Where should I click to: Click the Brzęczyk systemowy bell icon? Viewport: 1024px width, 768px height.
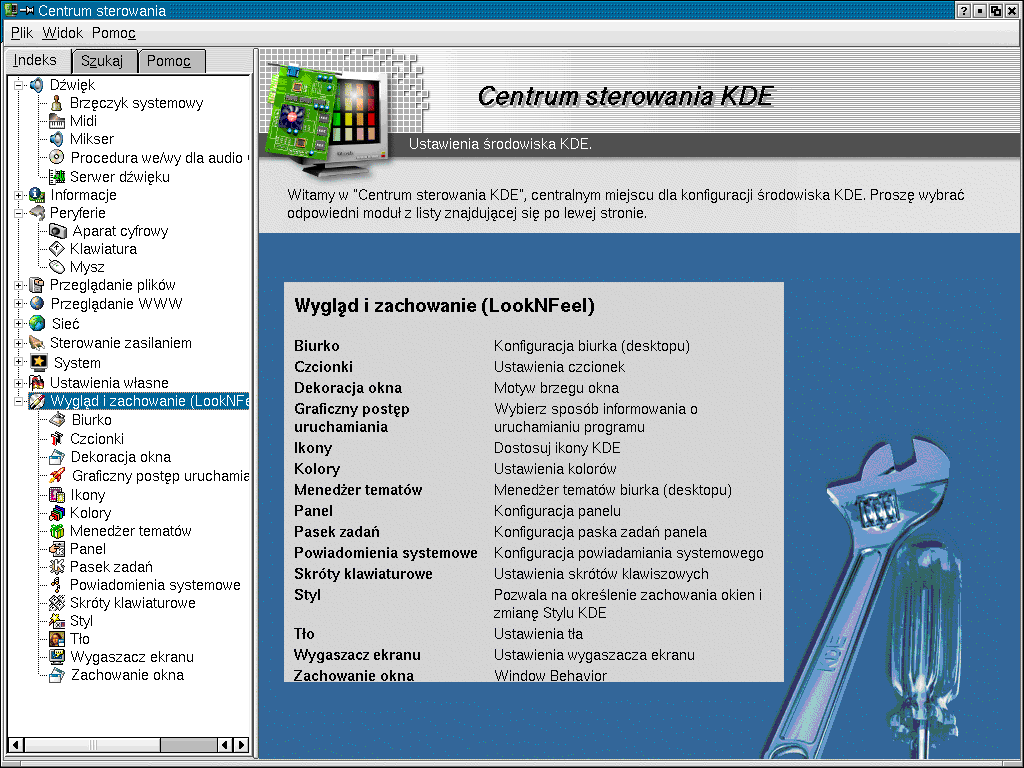coord(57,103)
